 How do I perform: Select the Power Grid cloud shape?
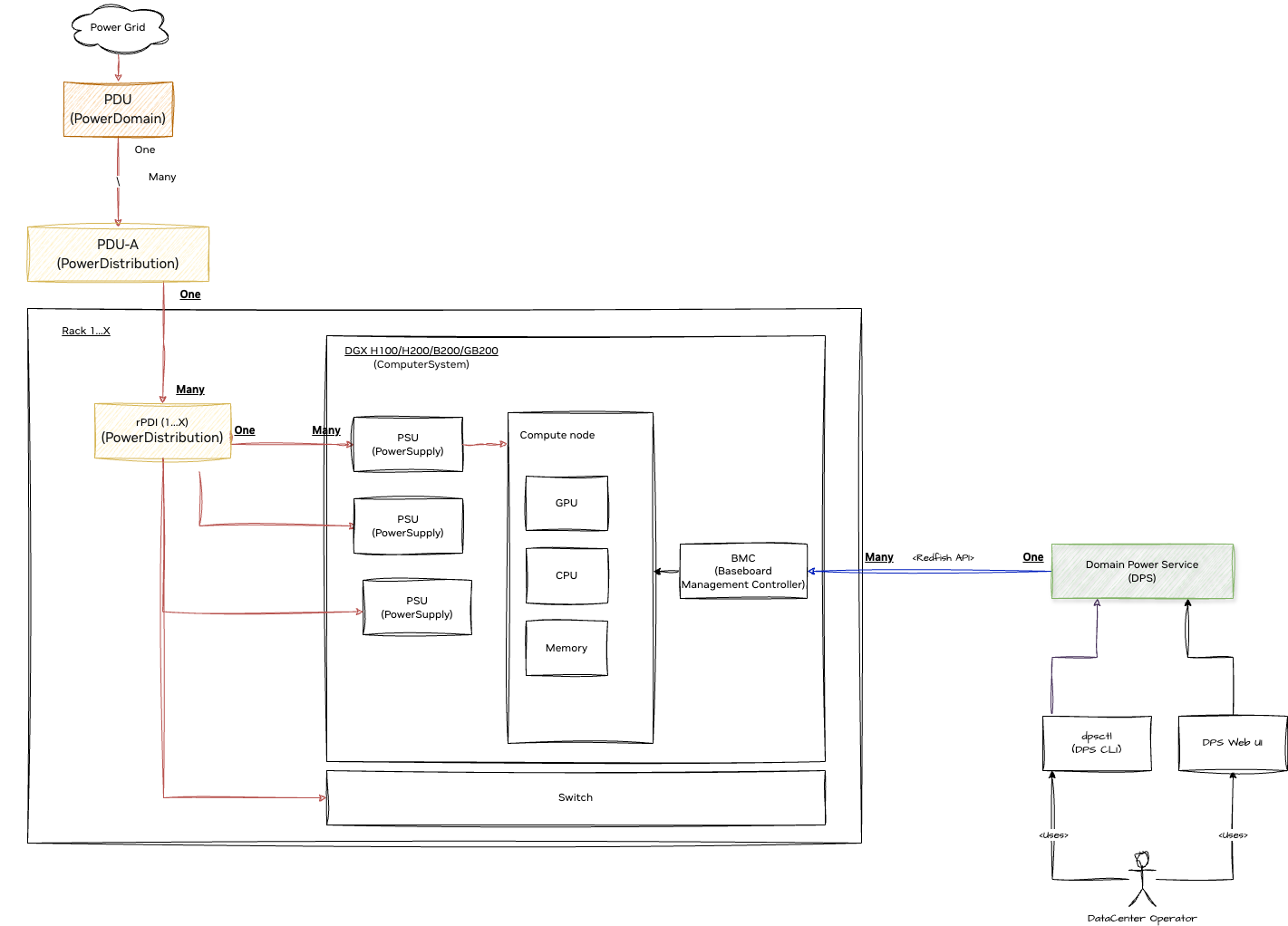(x=118, y=29)
